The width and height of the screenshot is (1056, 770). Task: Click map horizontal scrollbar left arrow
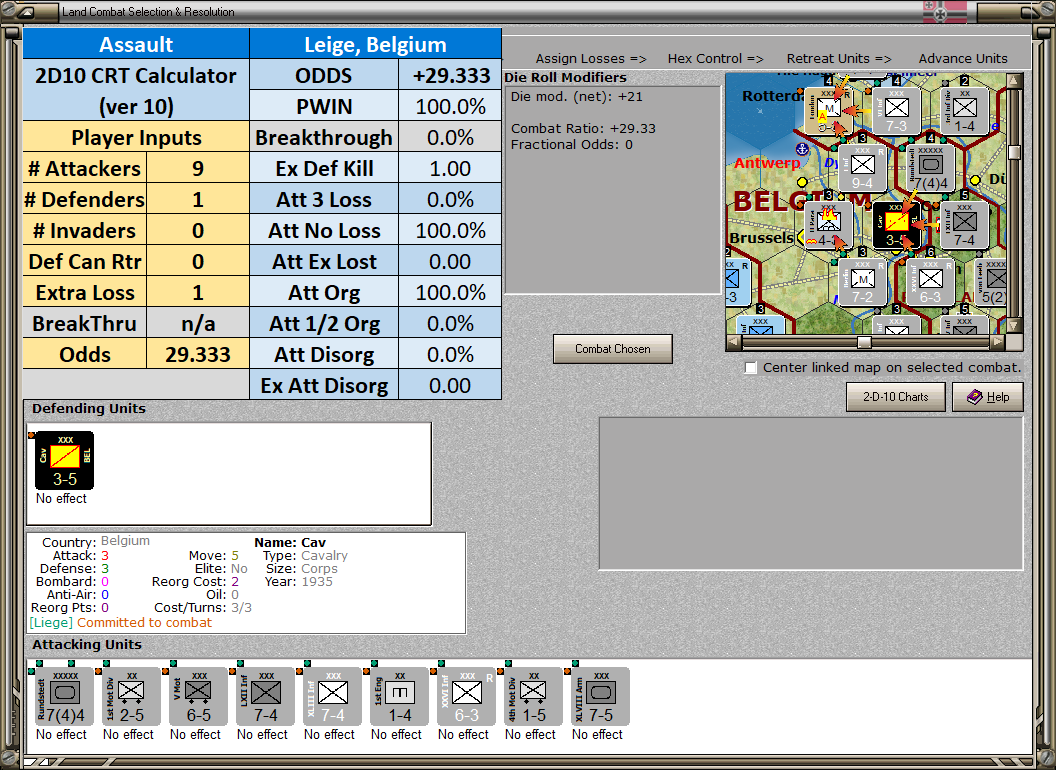pos(734,342)
